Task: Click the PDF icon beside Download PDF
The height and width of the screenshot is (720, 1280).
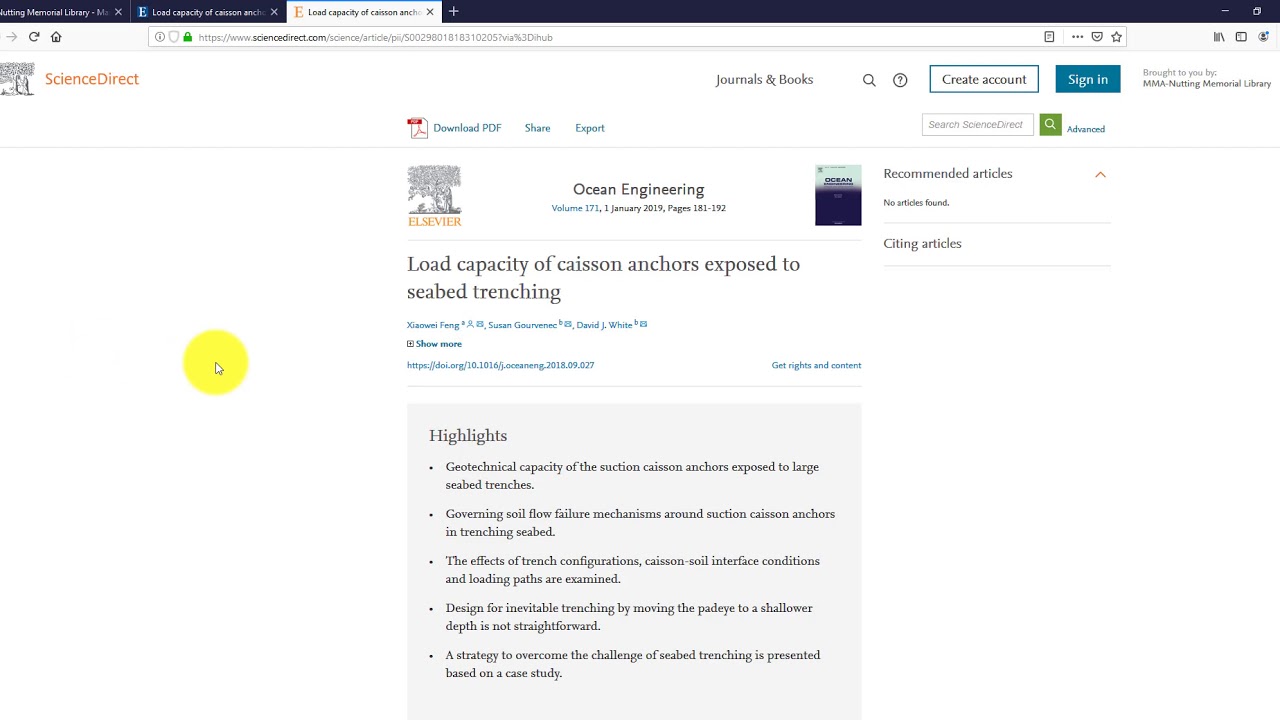Action: [417, 128]
